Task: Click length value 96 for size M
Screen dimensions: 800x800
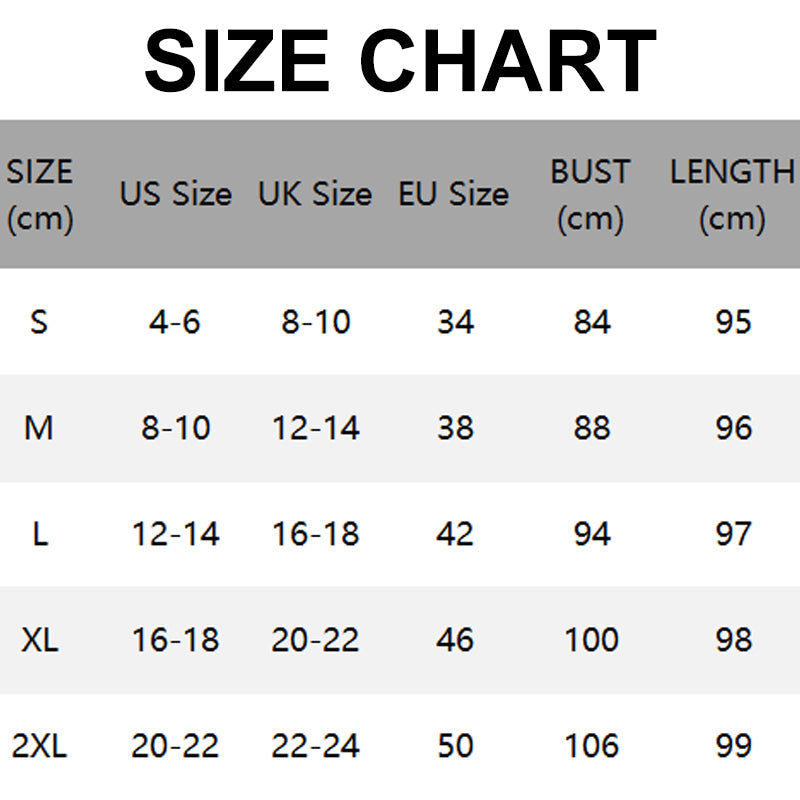Action: pos(733,428)
